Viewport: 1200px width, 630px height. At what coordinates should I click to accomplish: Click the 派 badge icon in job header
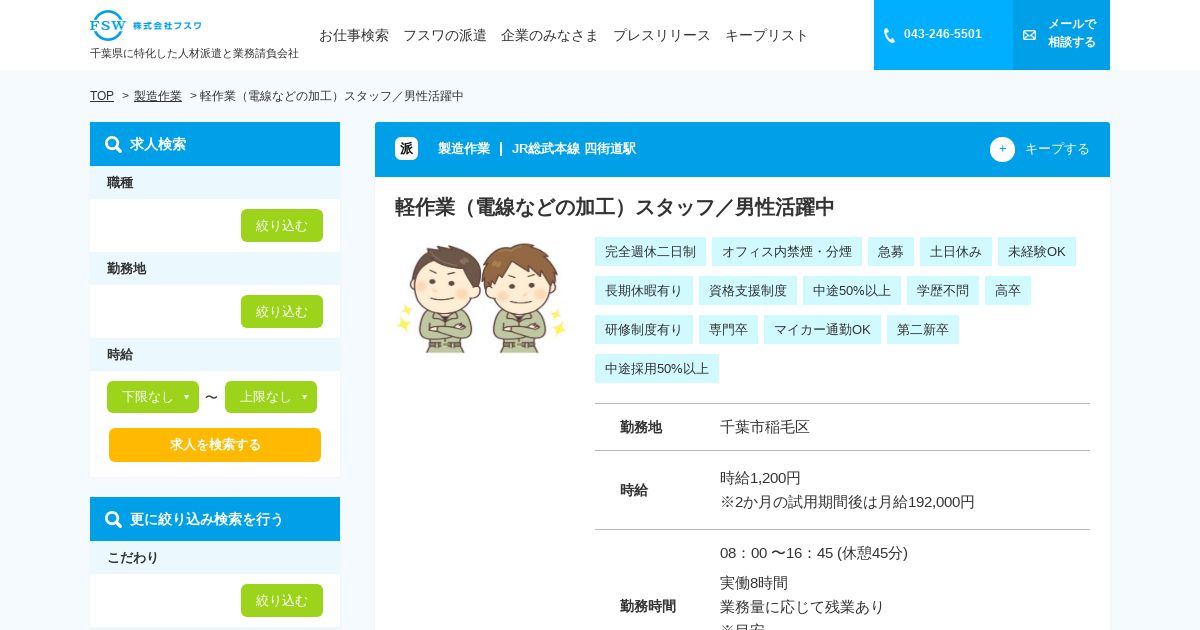click(x=406, y=149)
